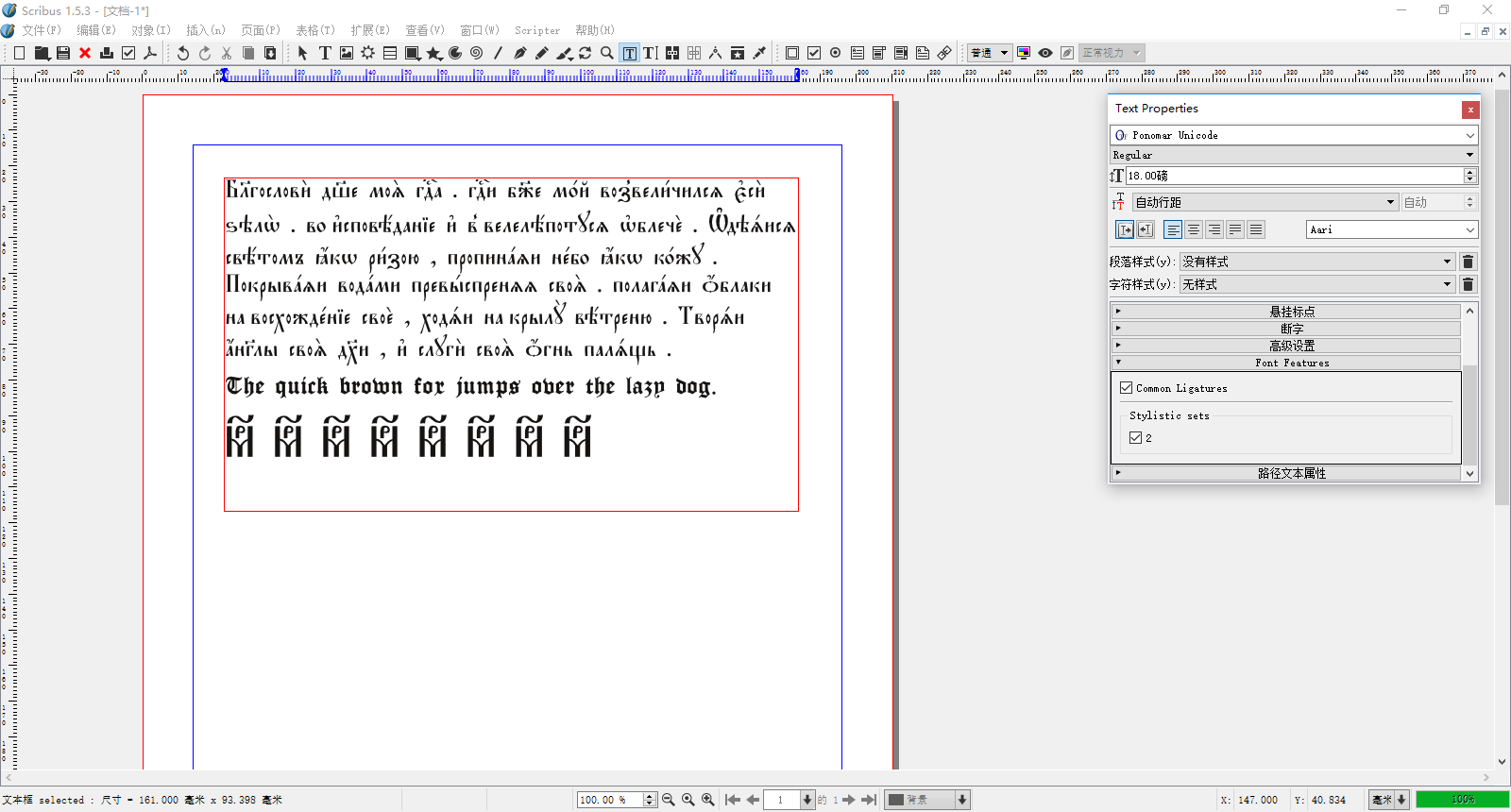Insert a PDF Check Box field
The height and width of the screenshot is (812, 1511).
(814, 53)
